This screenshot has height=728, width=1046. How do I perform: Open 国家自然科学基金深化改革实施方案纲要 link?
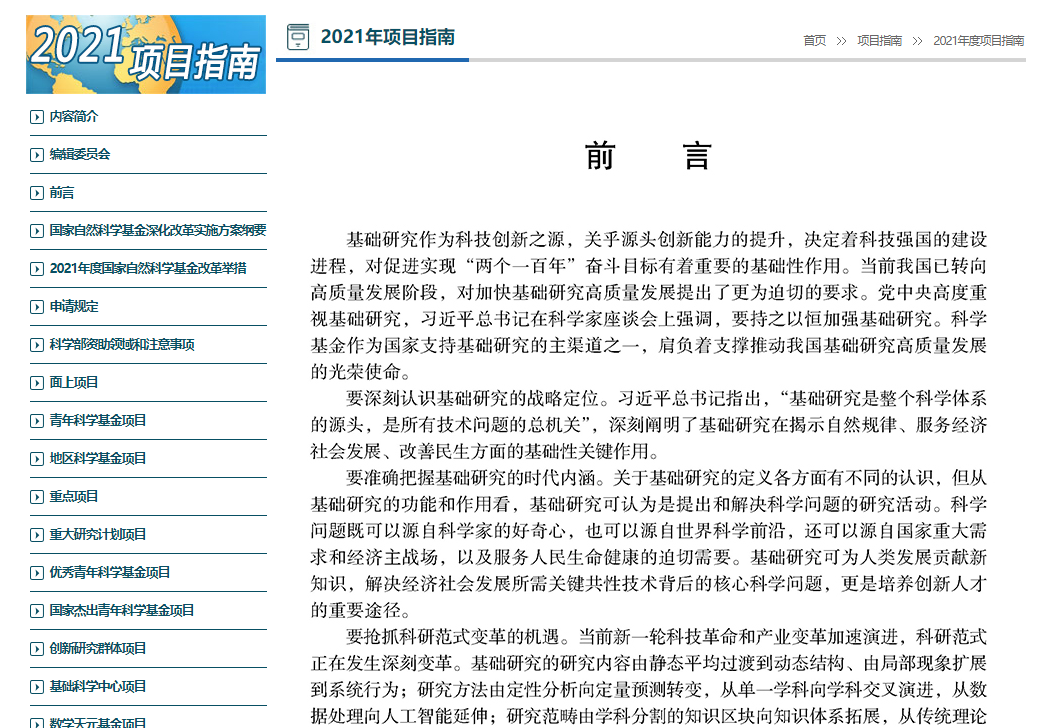pos(157,231)
